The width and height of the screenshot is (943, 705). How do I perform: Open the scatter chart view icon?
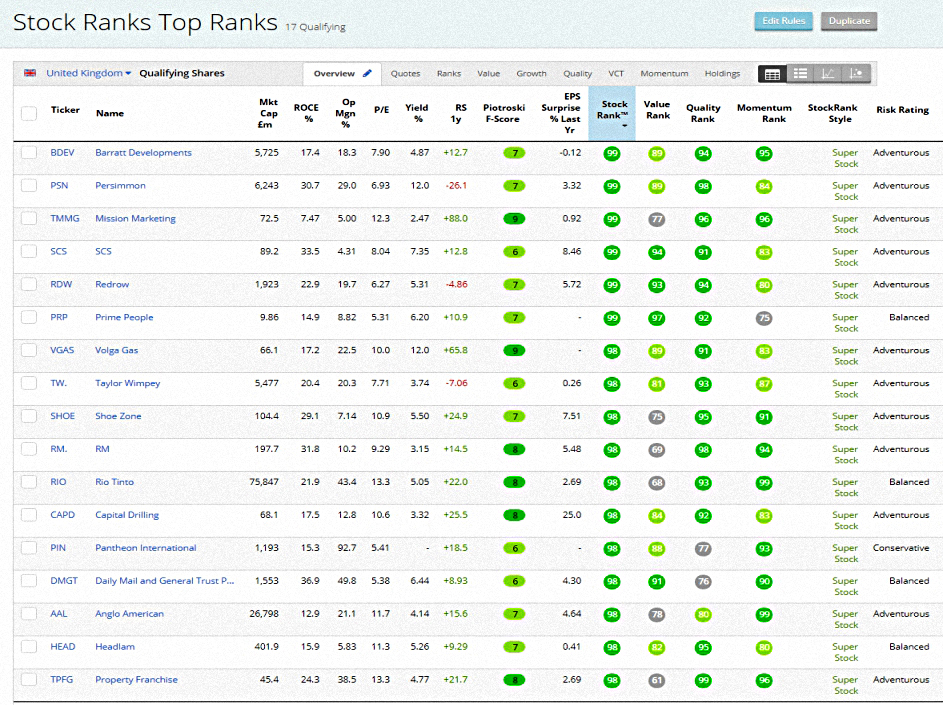(856, 74)
